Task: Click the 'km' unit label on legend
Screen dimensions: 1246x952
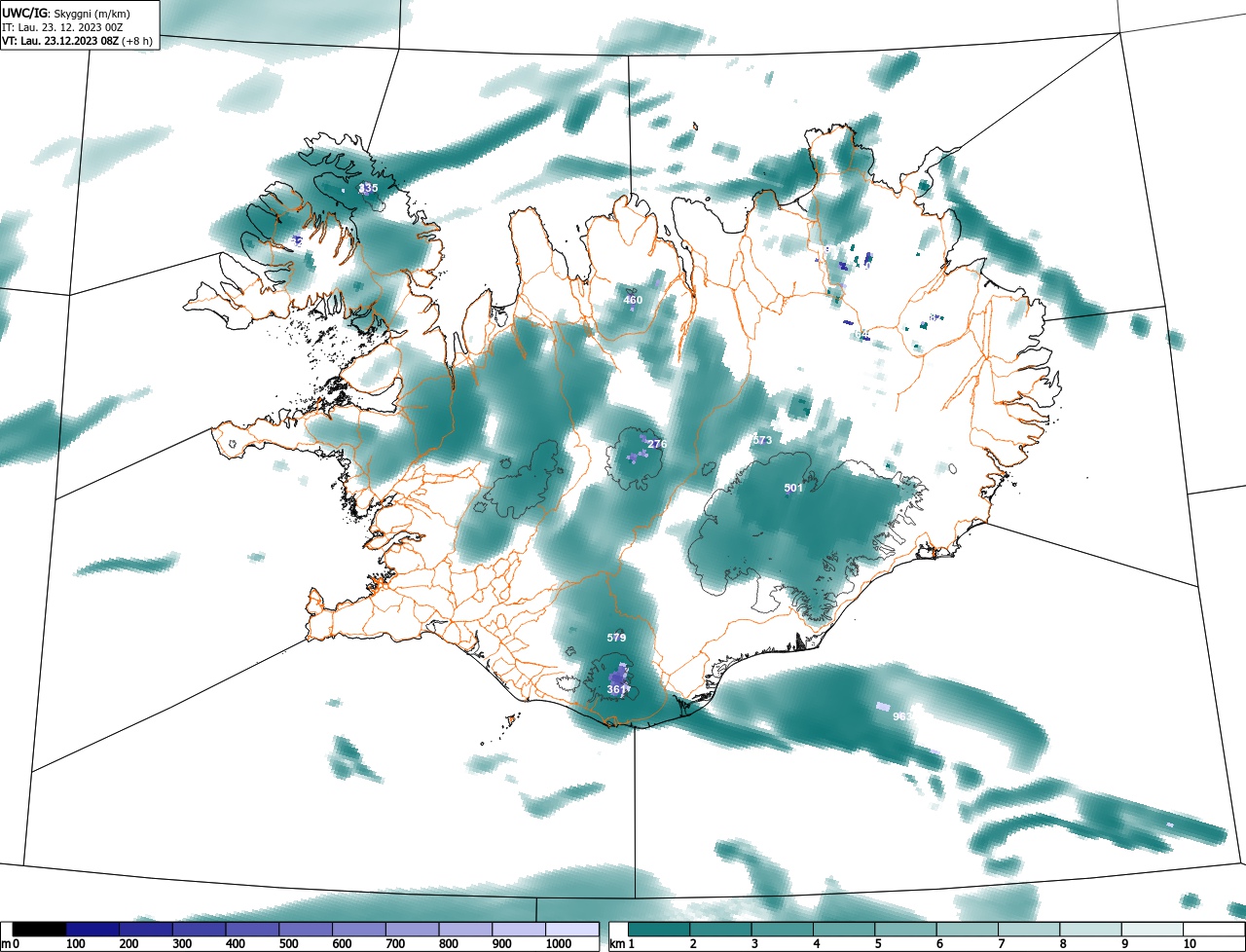Action: point(616,944)
